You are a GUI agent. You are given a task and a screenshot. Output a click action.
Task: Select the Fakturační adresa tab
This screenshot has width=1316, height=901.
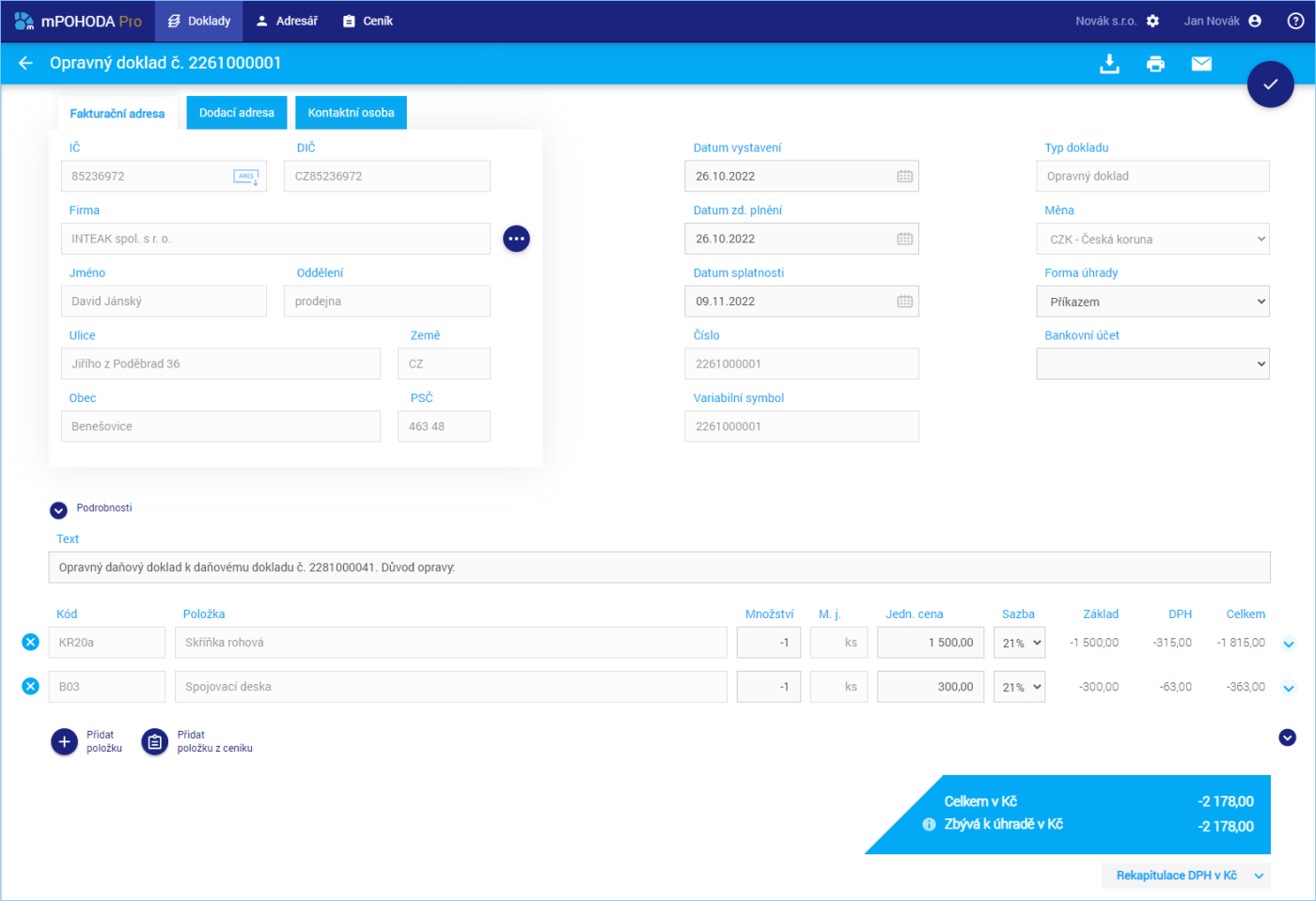point(117,113)
